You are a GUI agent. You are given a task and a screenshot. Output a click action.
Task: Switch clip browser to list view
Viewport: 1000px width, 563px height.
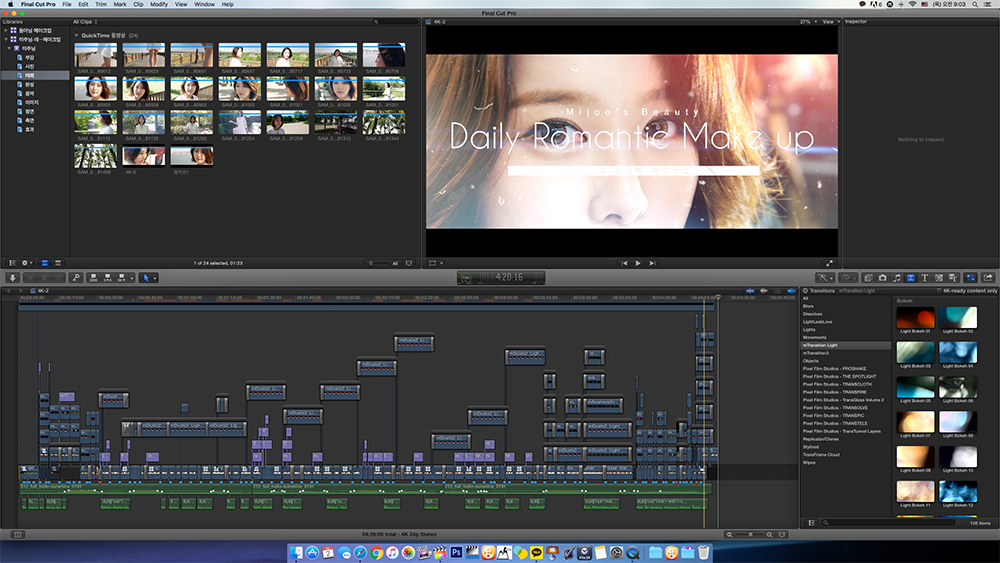[57, 263]
